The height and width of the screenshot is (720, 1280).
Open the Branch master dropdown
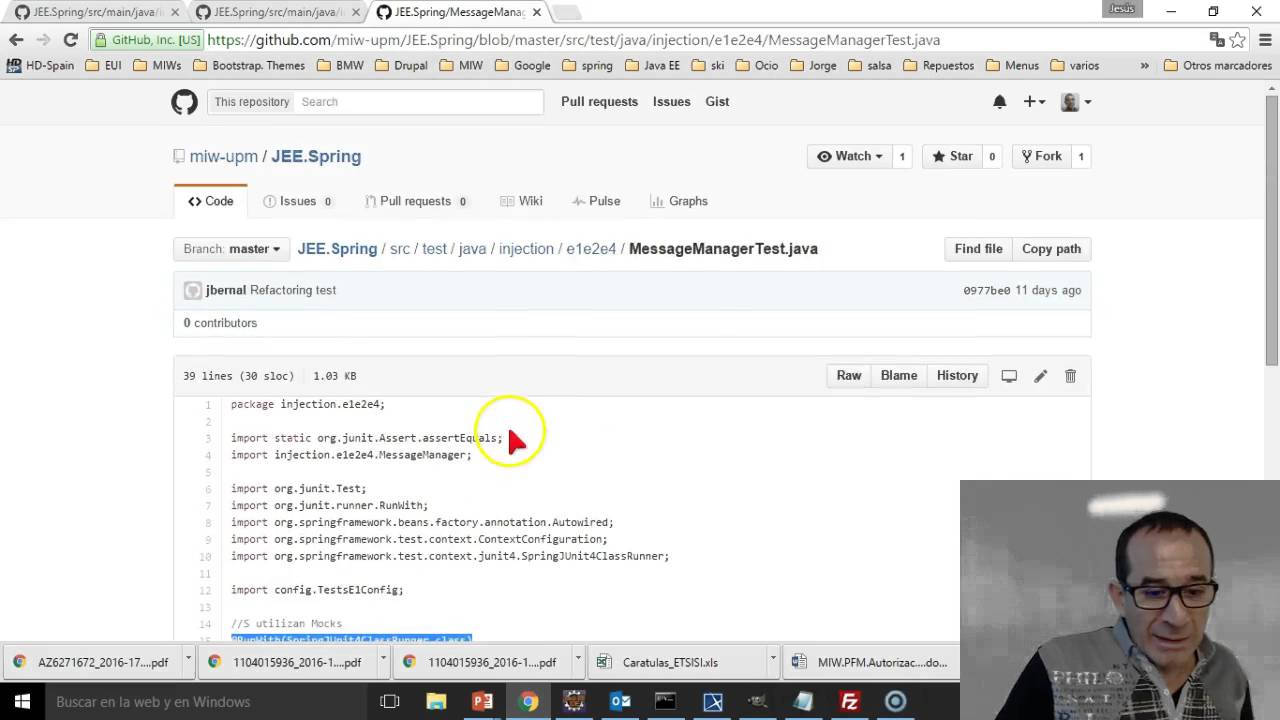click(232, 249)
